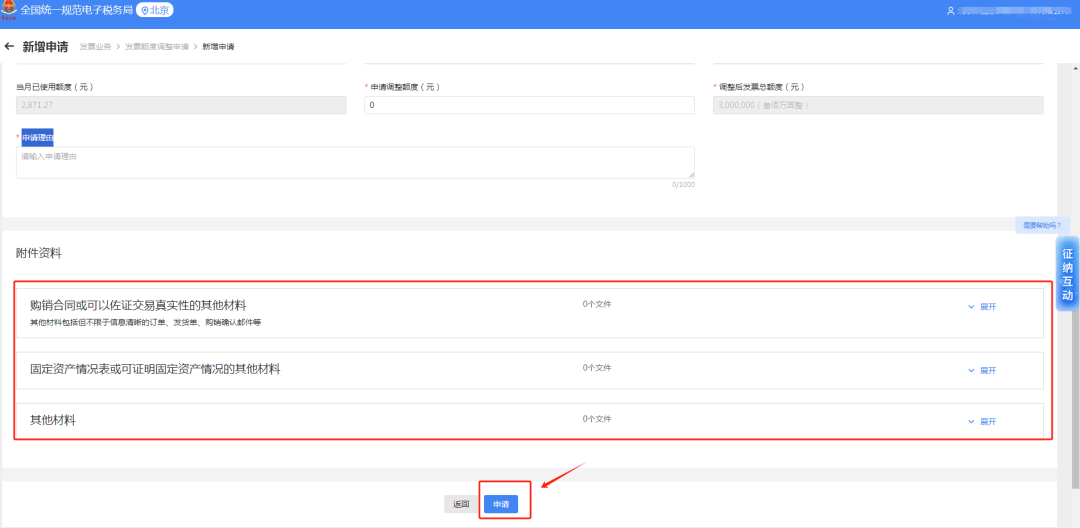The image size is (1080, 528).
Task: Click 新增申请 breadcrumb item
Action: pyautogui.click(x=218, y=47)
